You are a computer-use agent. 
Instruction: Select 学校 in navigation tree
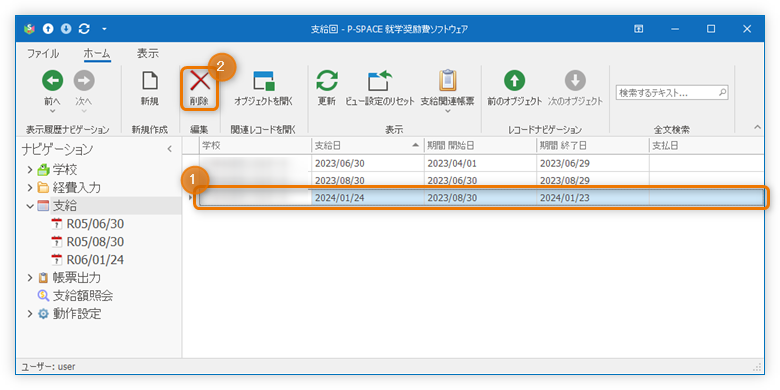(65, 170)
